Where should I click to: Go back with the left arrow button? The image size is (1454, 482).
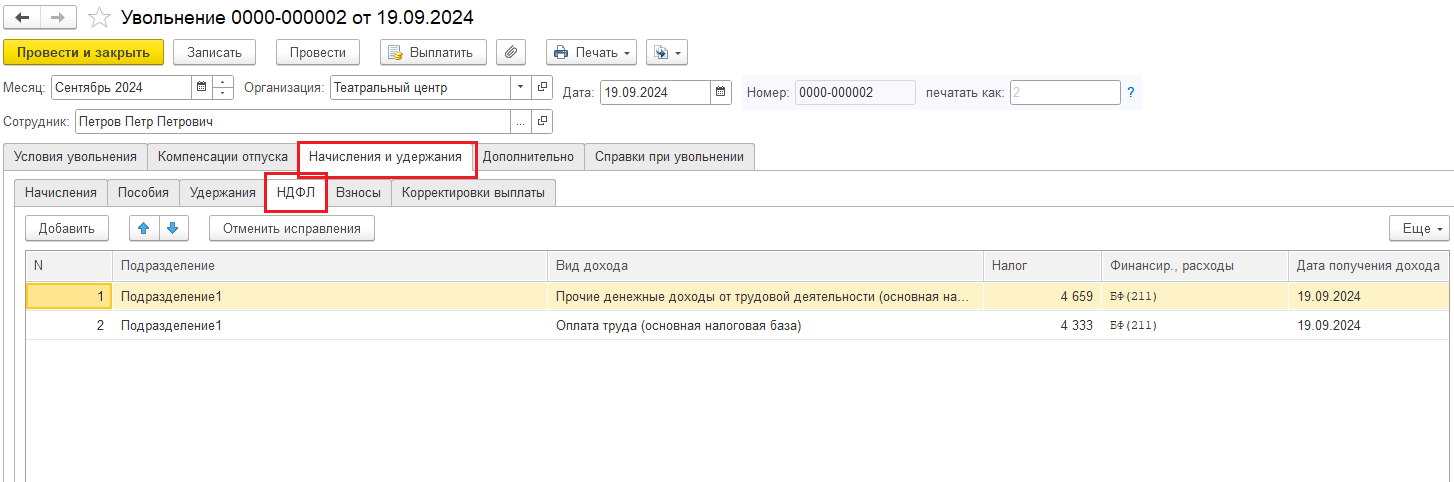click(x=22, y=18)
